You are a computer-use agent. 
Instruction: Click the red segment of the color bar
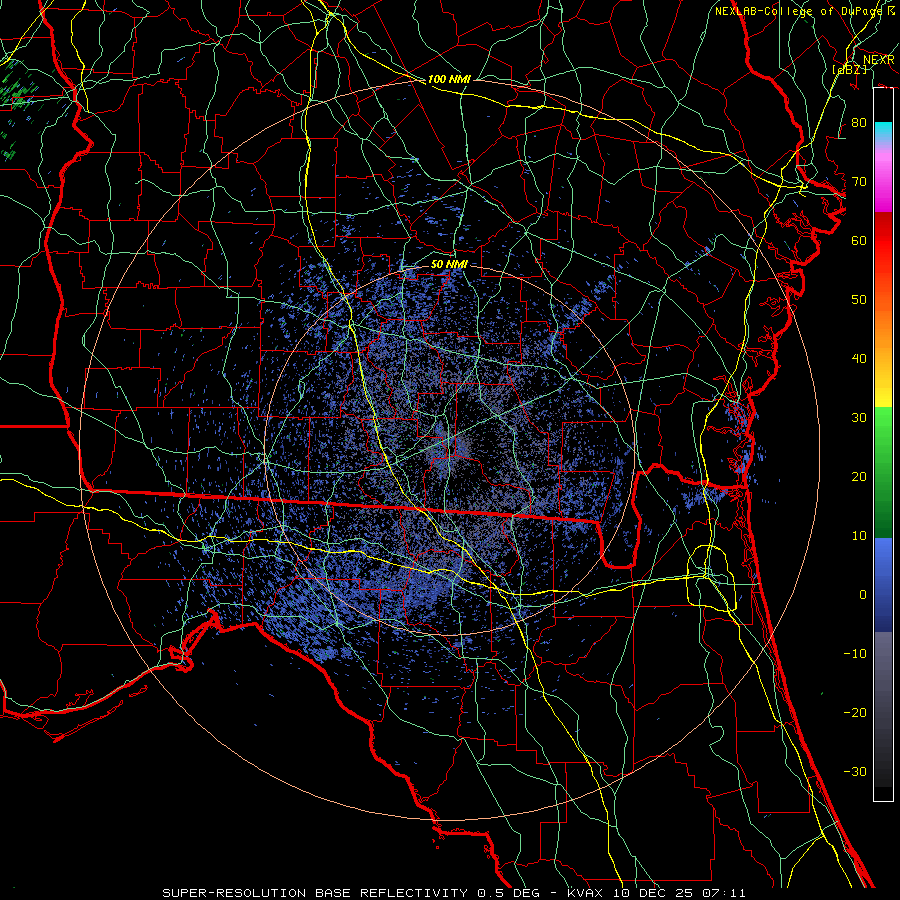[883, 241]
